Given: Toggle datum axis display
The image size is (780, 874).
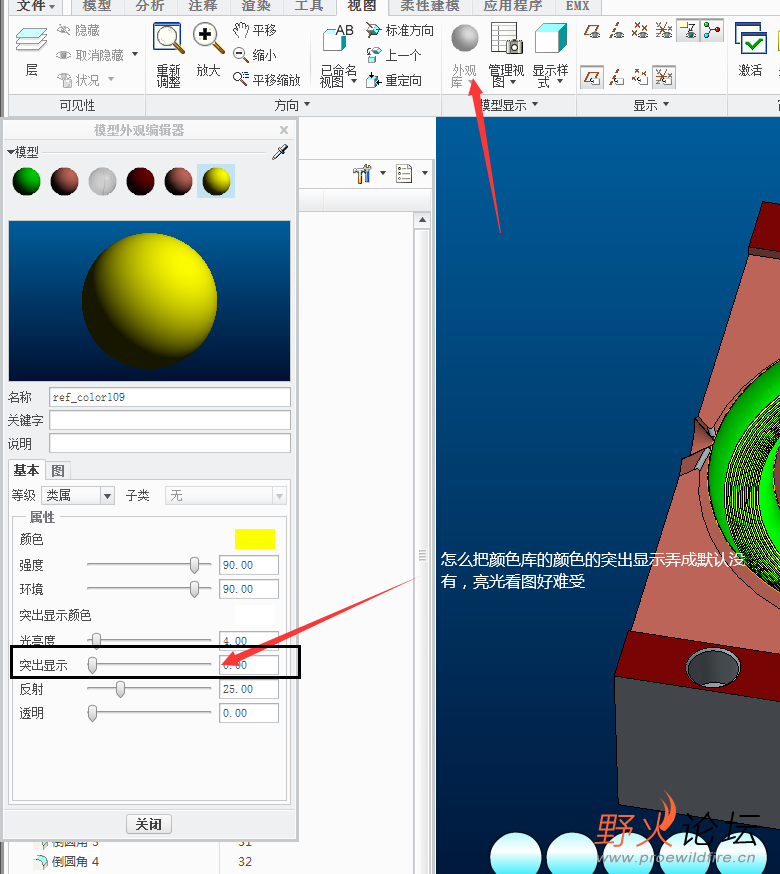Looking at the screenshot, I should click(616, 30).
